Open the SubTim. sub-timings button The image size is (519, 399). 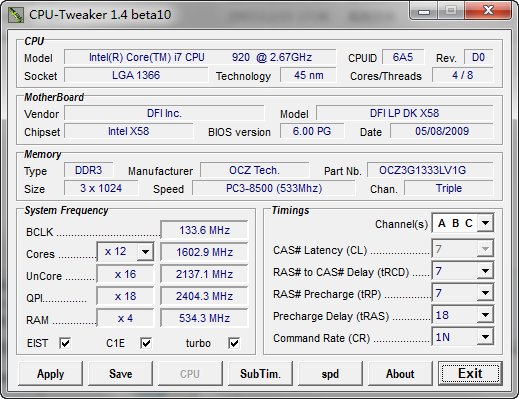point(260,374)
